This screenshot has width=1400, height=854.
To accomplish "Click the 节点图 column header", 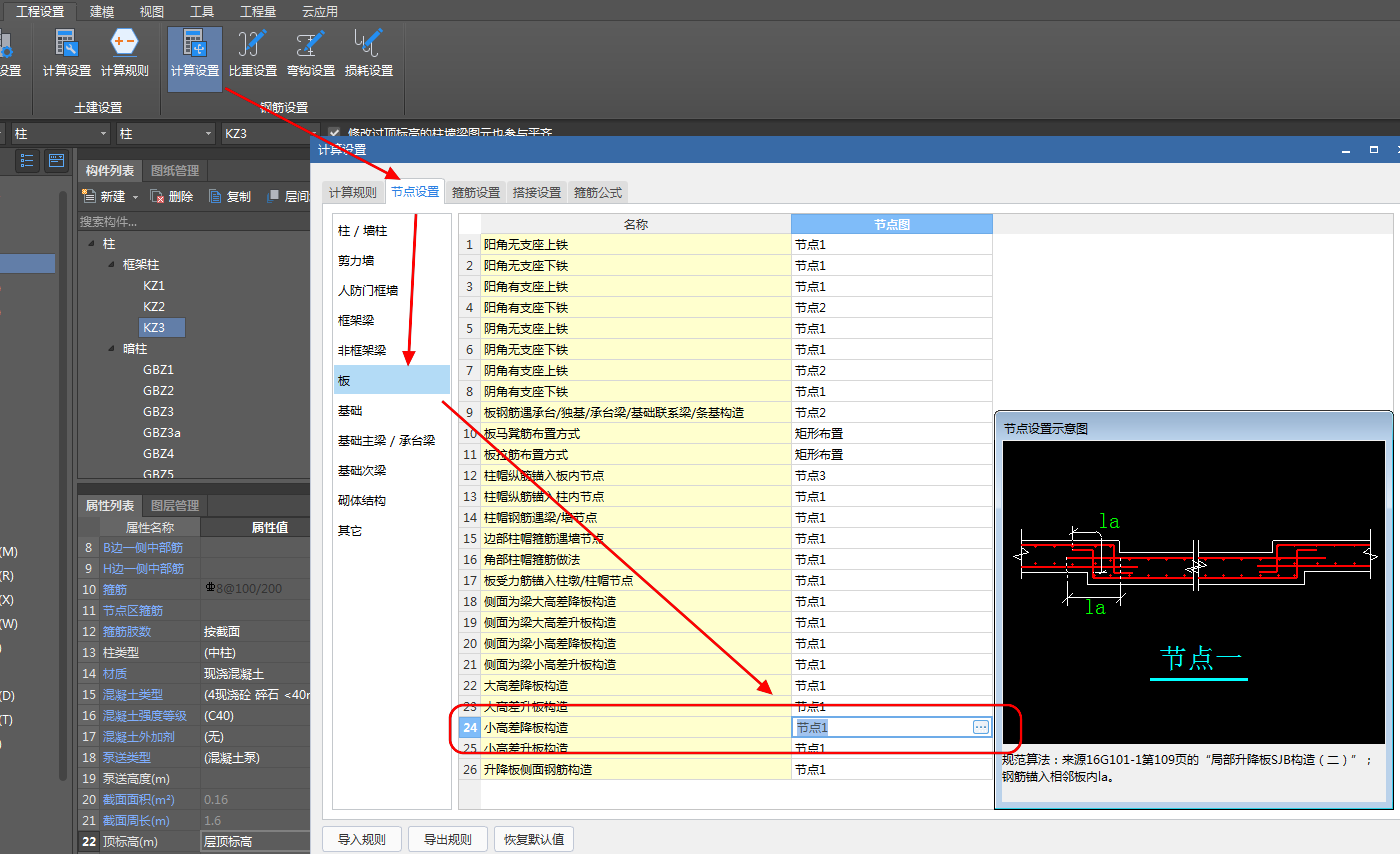I will point(892,224).
